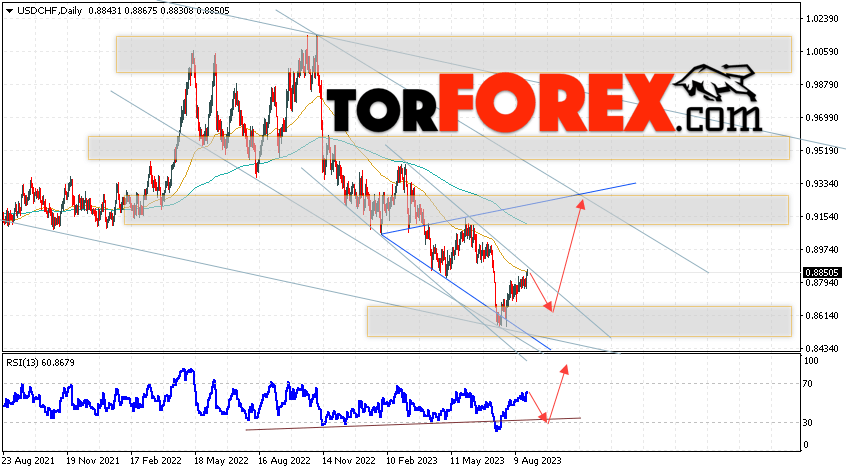Click the RSI 30 level label
846x472 pixels.
coord(808,423)
